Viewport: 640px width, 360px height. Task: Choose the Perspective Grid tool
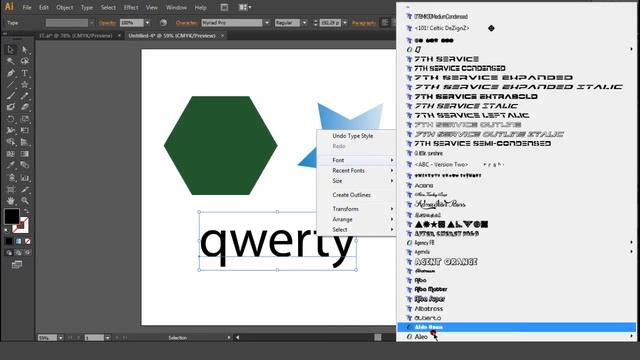pos(24,142)
